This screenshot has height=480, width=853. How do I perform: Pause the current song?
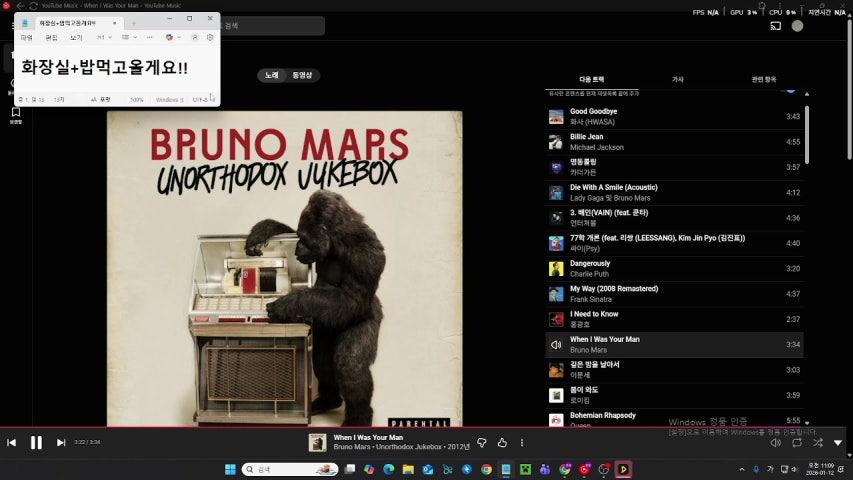coord(36,442)
